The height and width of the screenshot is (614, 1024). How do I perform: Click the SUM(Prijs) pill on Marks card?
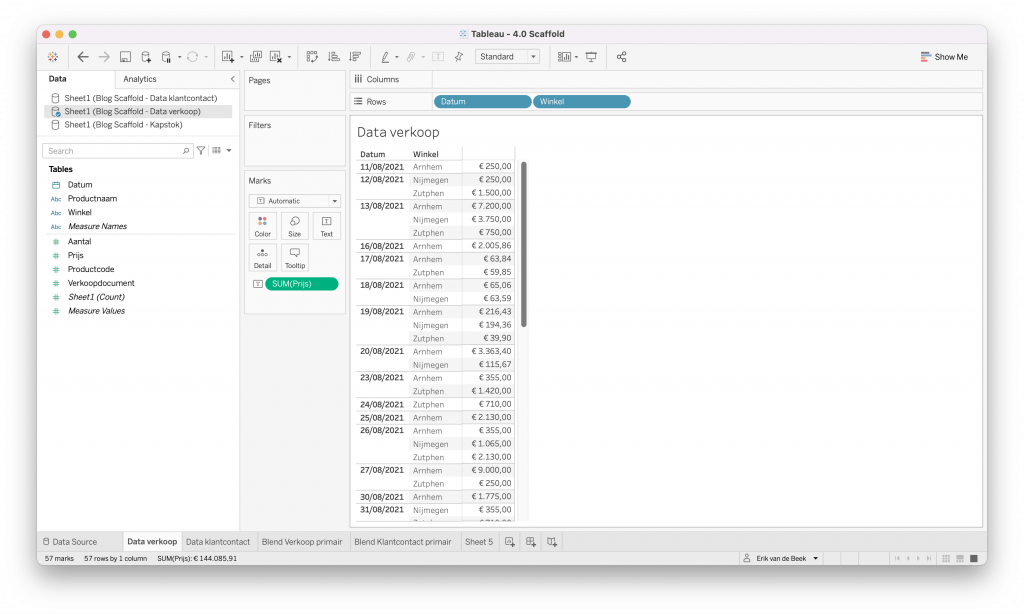(301, 284)
